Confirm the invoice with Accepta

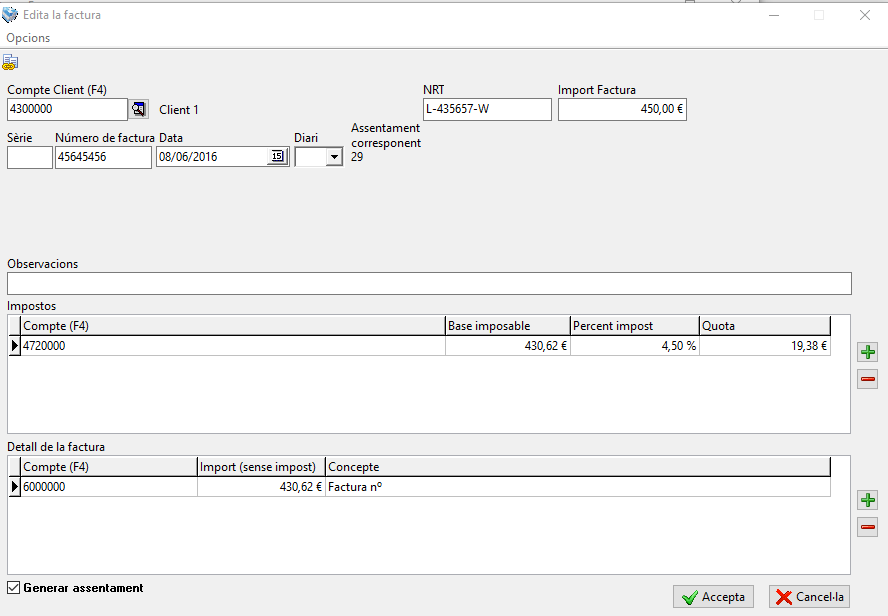tap(714, 597)
